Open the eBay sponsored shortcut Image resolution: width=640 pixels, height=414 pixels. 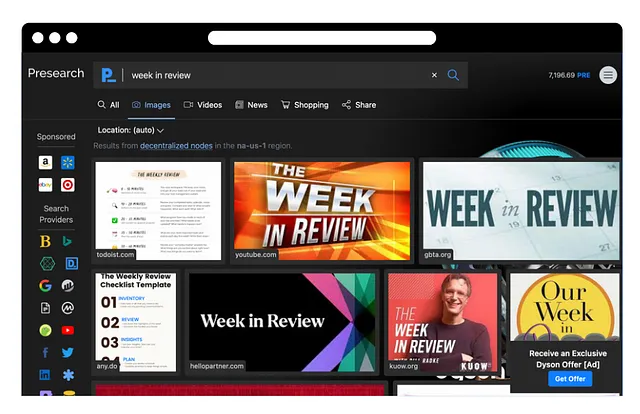click(x=45, y=185)
